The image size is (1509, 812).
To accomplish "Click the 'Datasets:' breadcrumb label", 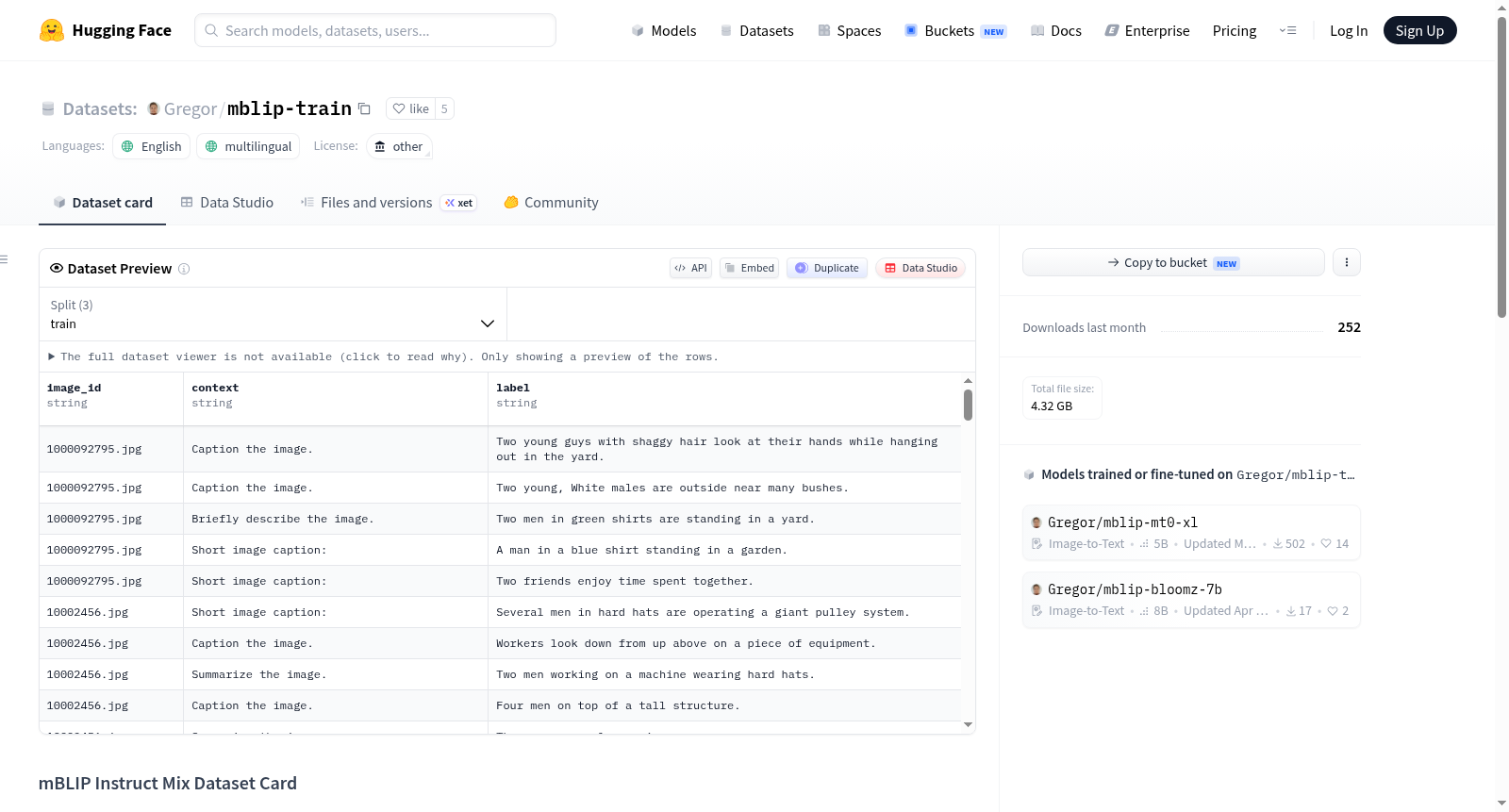I will [x=100, y=108].
